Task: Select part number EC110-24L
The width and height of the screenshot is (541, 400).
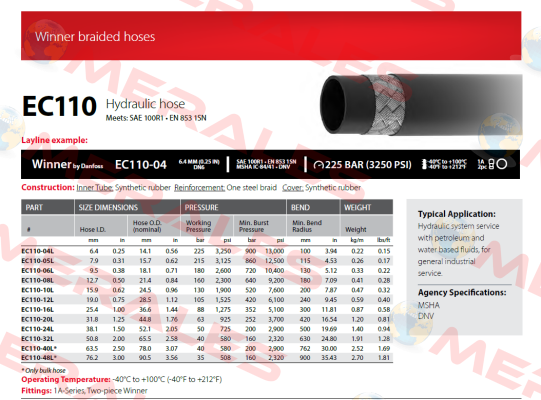Action: [38, 329]
